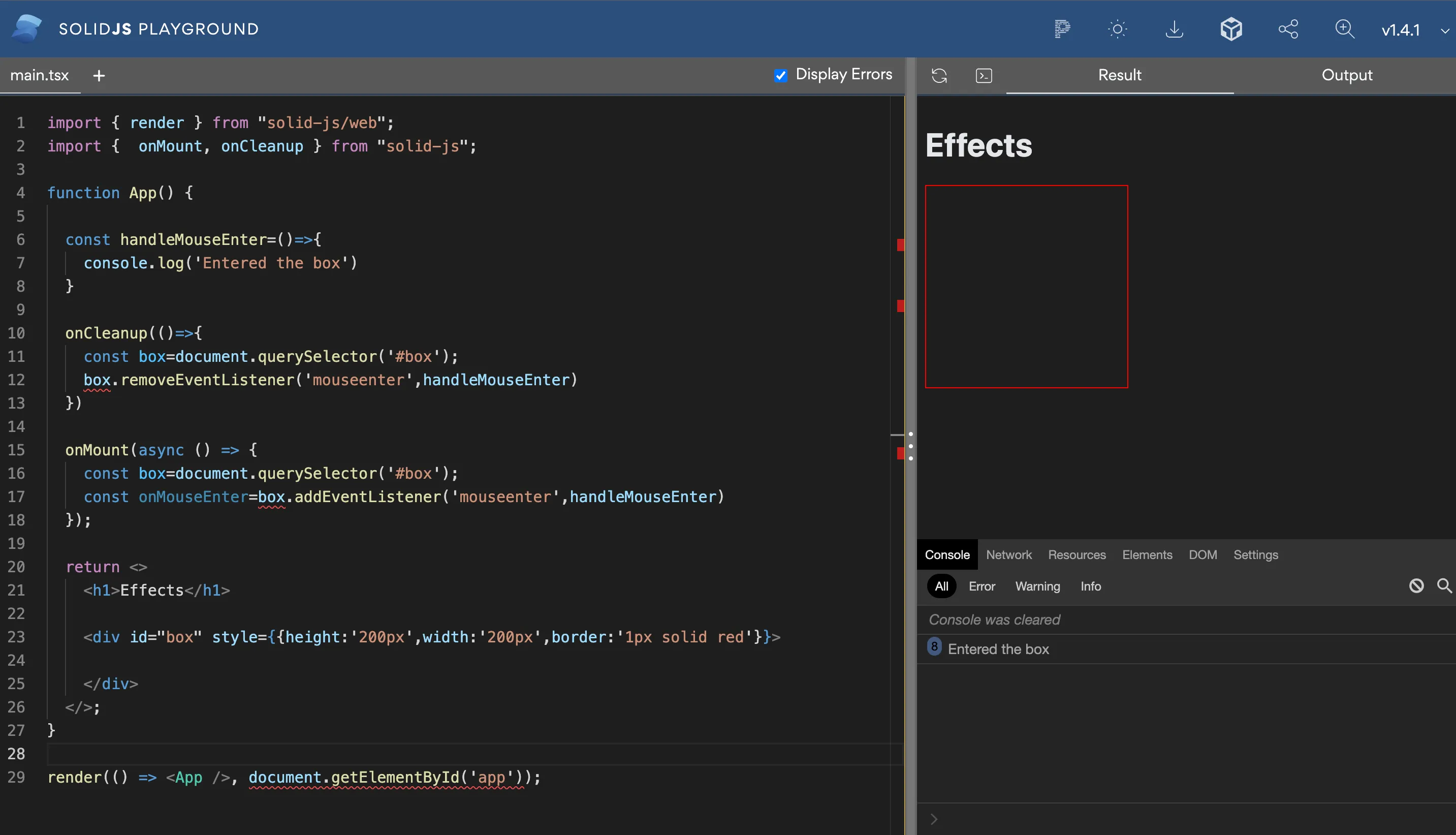The width and height of the screenshot is (1456, 835).
Task: Open console search with the magnifier icon
Action: [x=1444, y=585]
